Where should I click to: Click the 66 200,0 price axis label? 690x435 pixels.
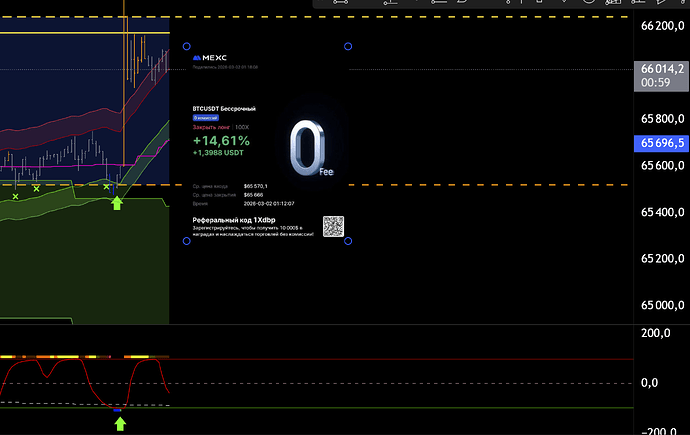pos(660,27)
